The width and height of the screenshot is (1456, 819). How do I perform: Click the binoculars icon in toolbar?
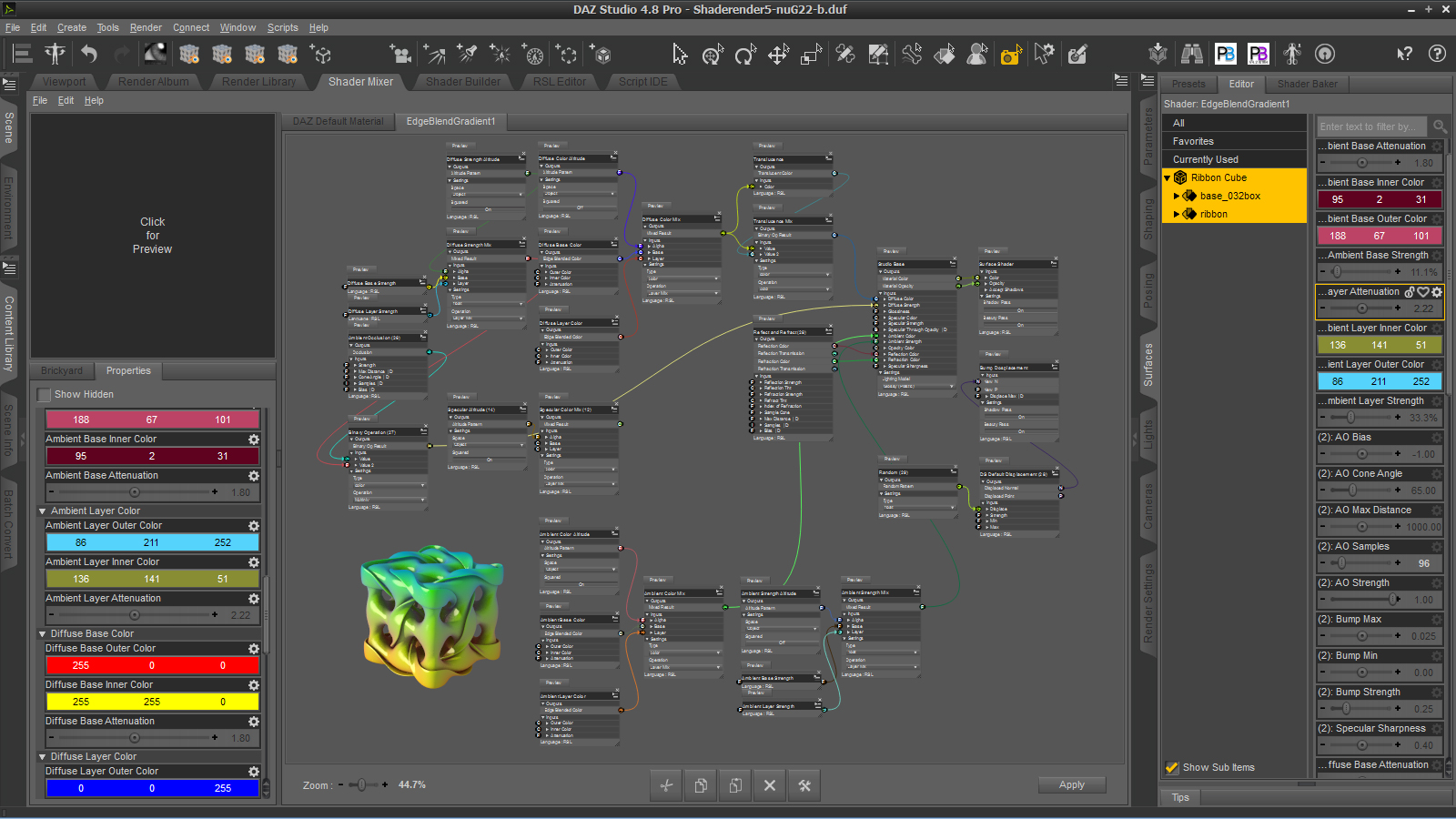1191,55
